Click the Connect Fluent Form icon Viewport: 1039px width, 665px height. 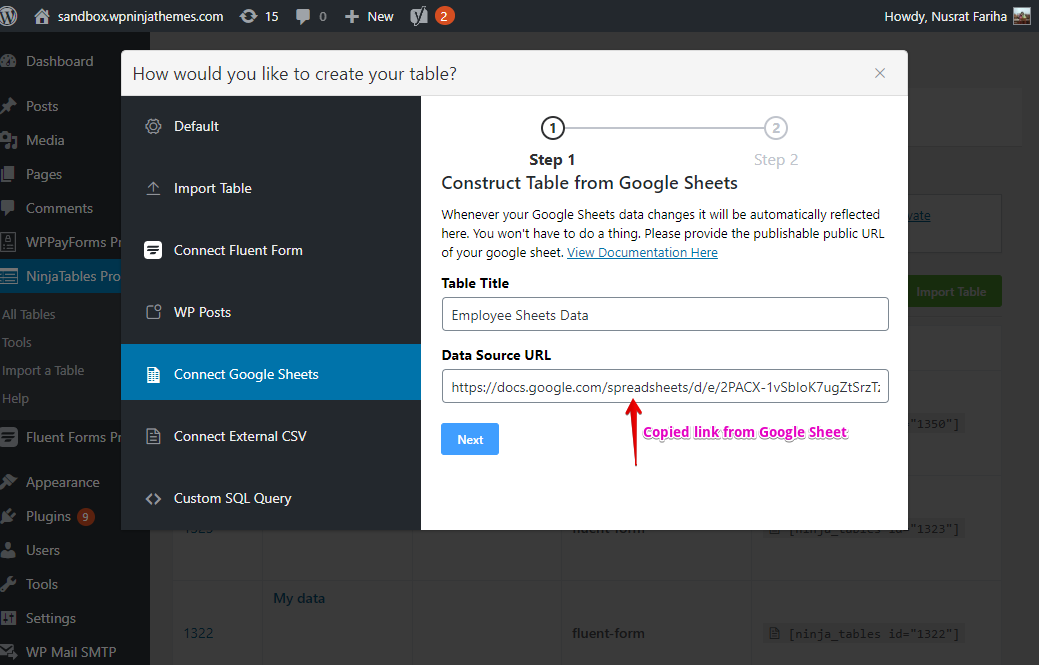[x=153, y=250]
